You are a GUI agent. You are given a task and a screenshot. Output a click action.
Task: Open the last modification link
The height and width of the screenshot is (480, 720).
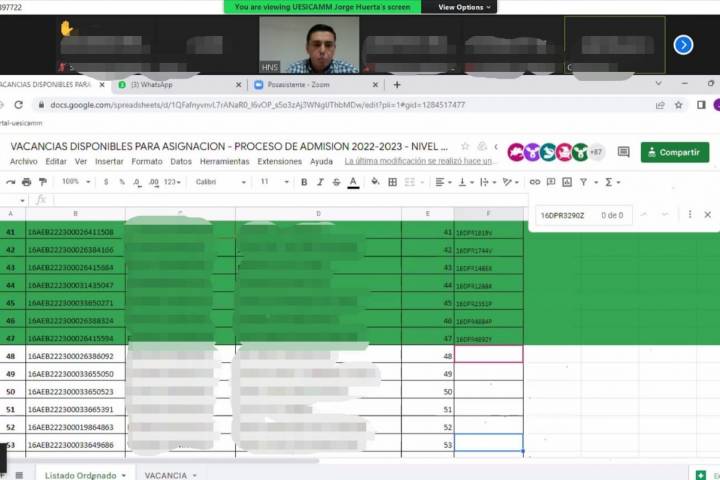(420, 161)
